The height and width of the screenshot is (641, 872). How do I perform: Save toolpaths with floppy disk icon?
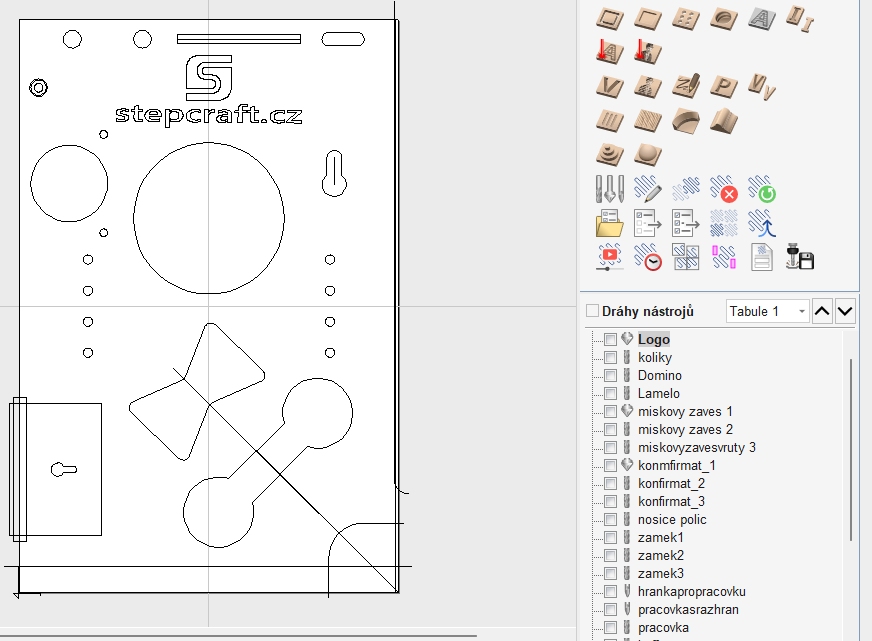click(x=800, y=257)
